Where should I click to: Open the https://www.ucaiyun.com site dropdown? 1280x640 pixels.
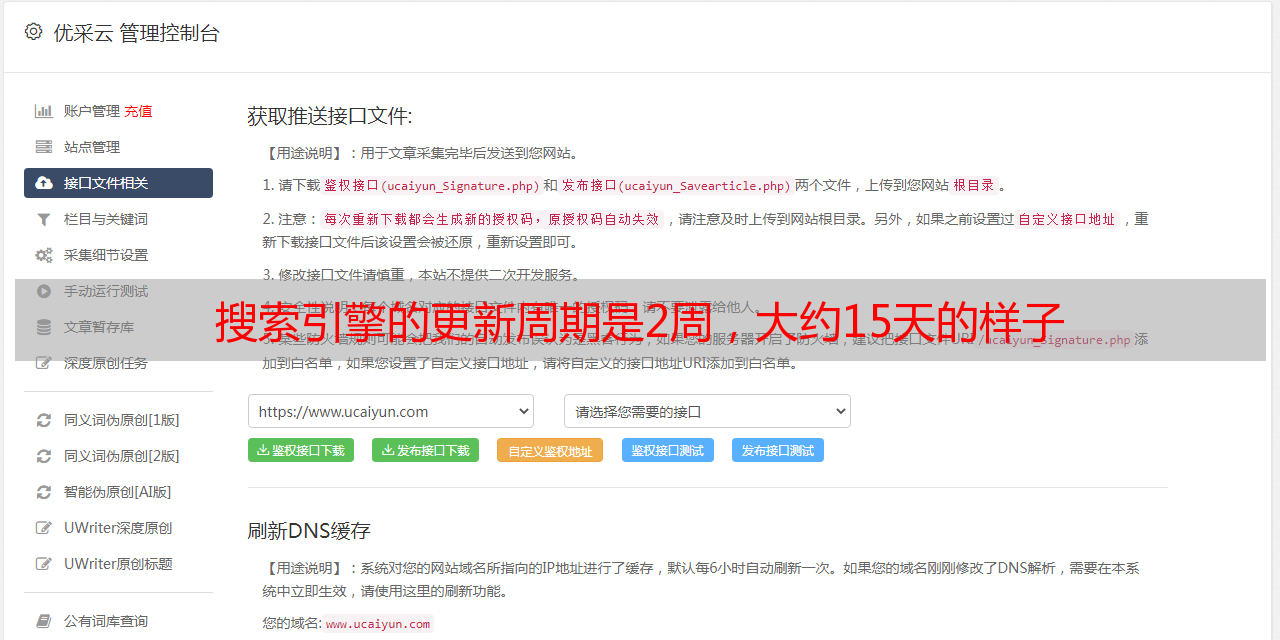391,411
